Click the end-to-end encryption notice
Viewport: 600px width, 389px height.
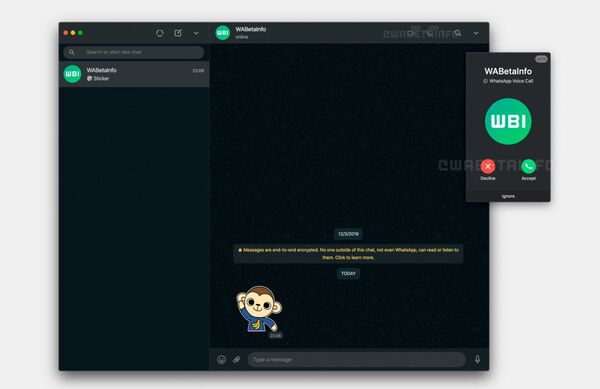[x=348, y=254]
